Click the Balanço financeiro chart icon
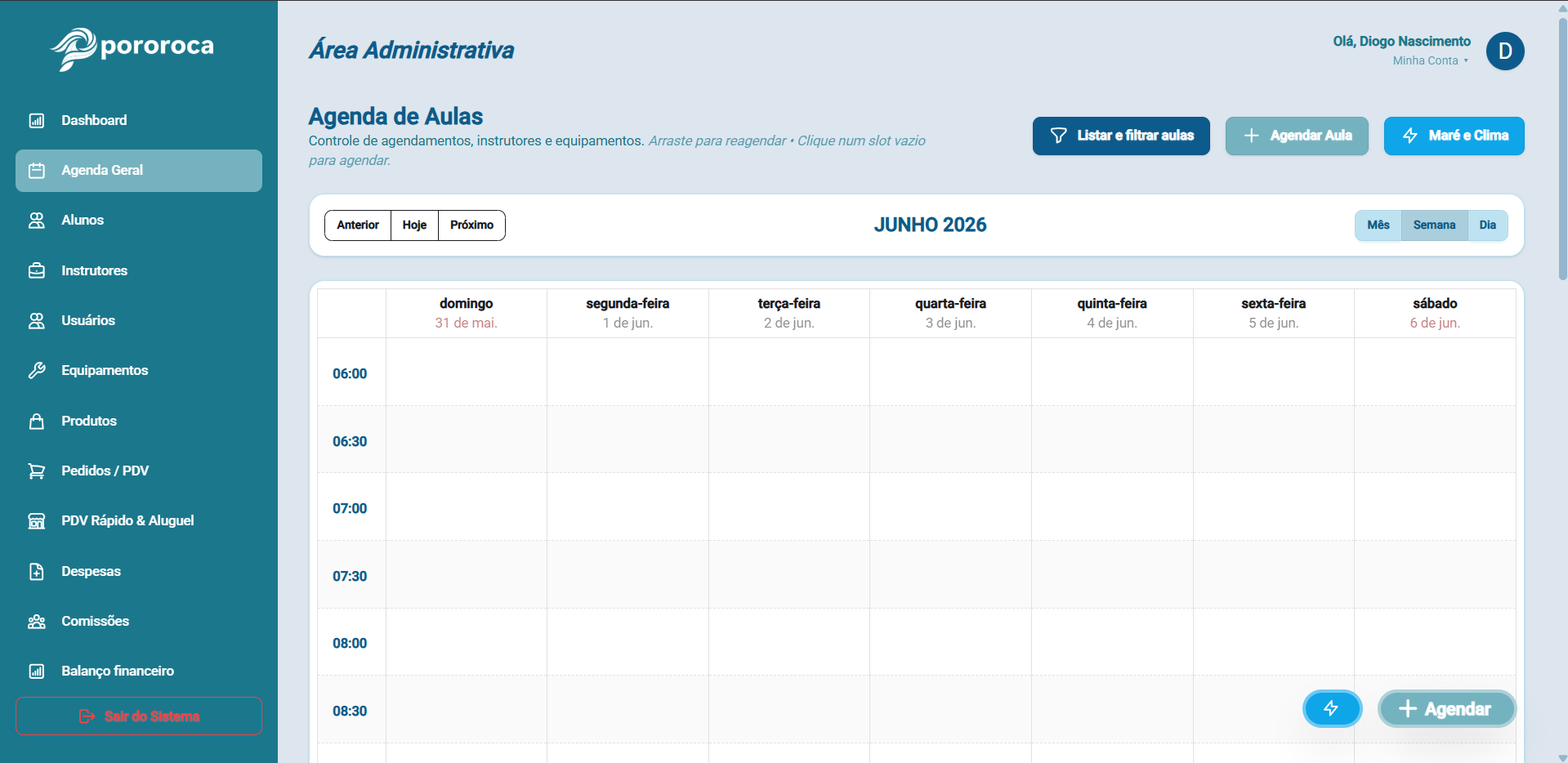Image resolution: width=1568 pixels, height=763 pixels. click(x=37, y=672)
